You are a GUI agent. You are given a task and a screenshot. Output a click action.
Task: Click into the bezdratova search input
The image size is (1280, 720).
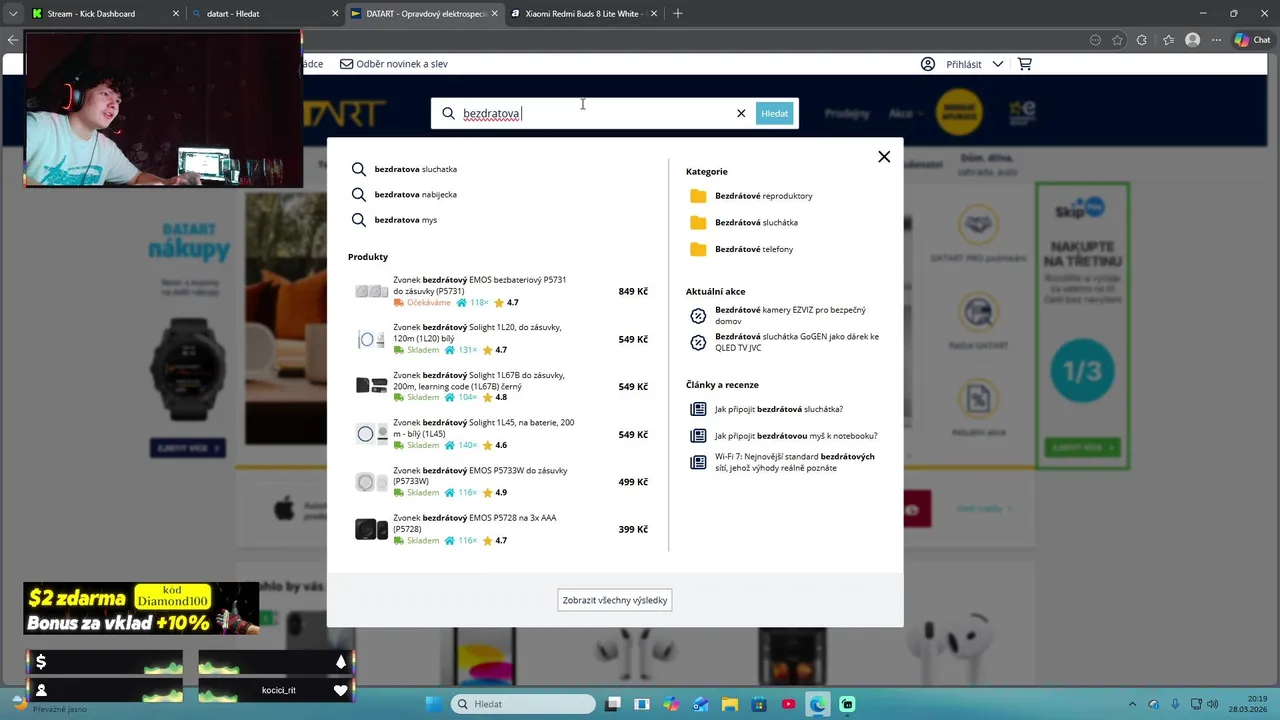pos(595,113)
